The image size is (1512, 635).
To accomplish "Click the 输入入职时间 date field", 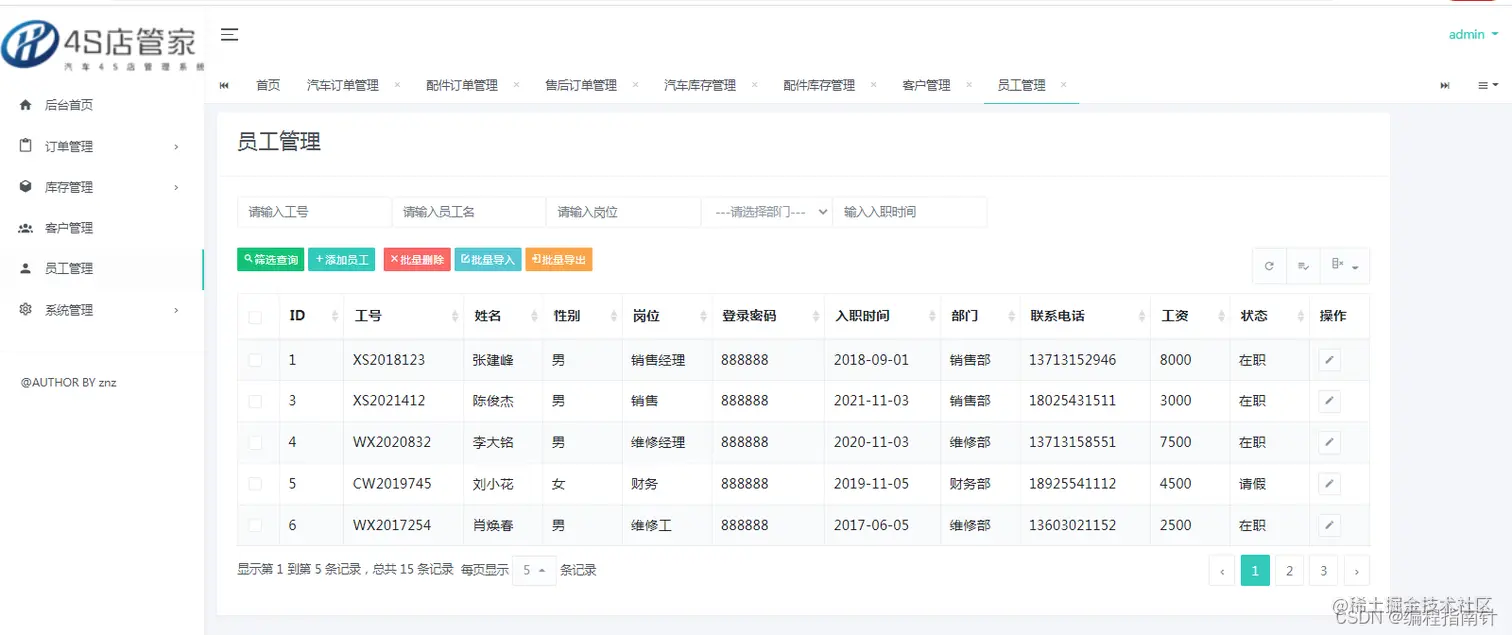I will 910,212.
